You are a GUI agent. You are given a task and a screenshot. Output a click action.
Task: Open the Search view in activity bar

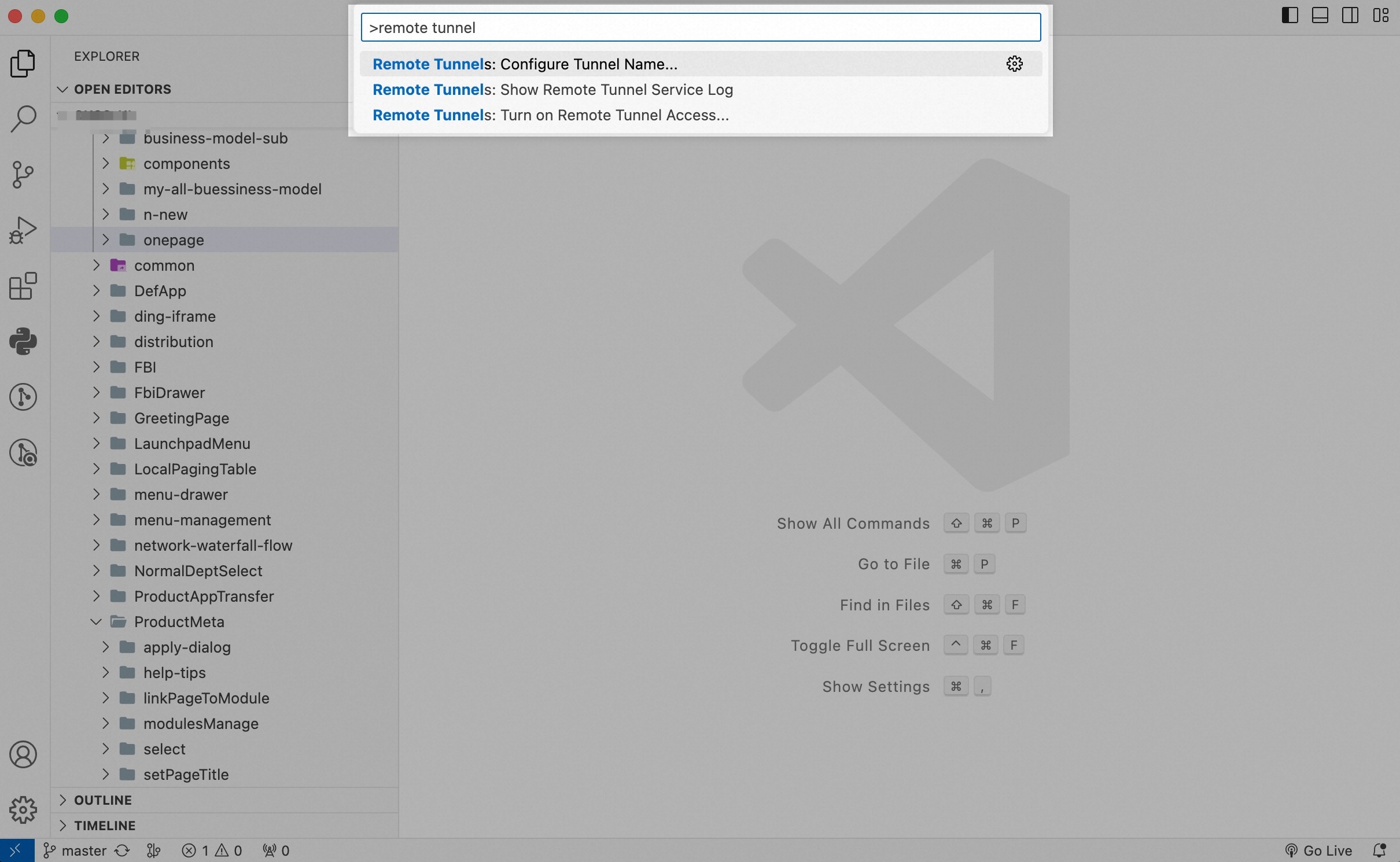click(x=23, y=119)
